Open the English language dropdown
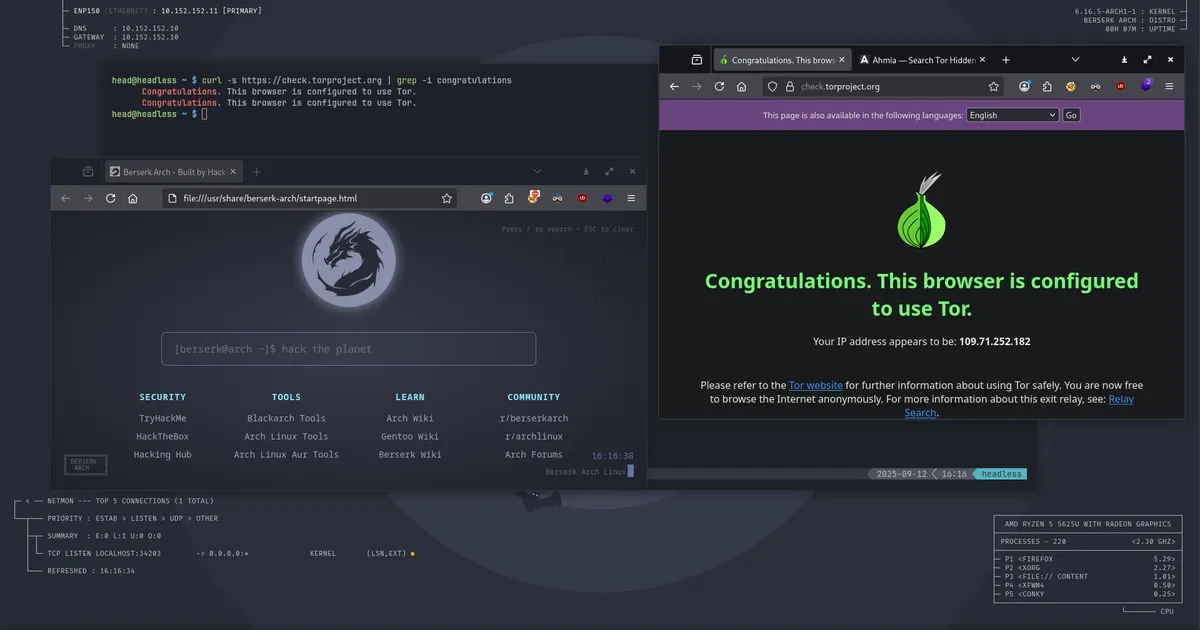This screenshot has height=630, width=1200. [1012, 115]
